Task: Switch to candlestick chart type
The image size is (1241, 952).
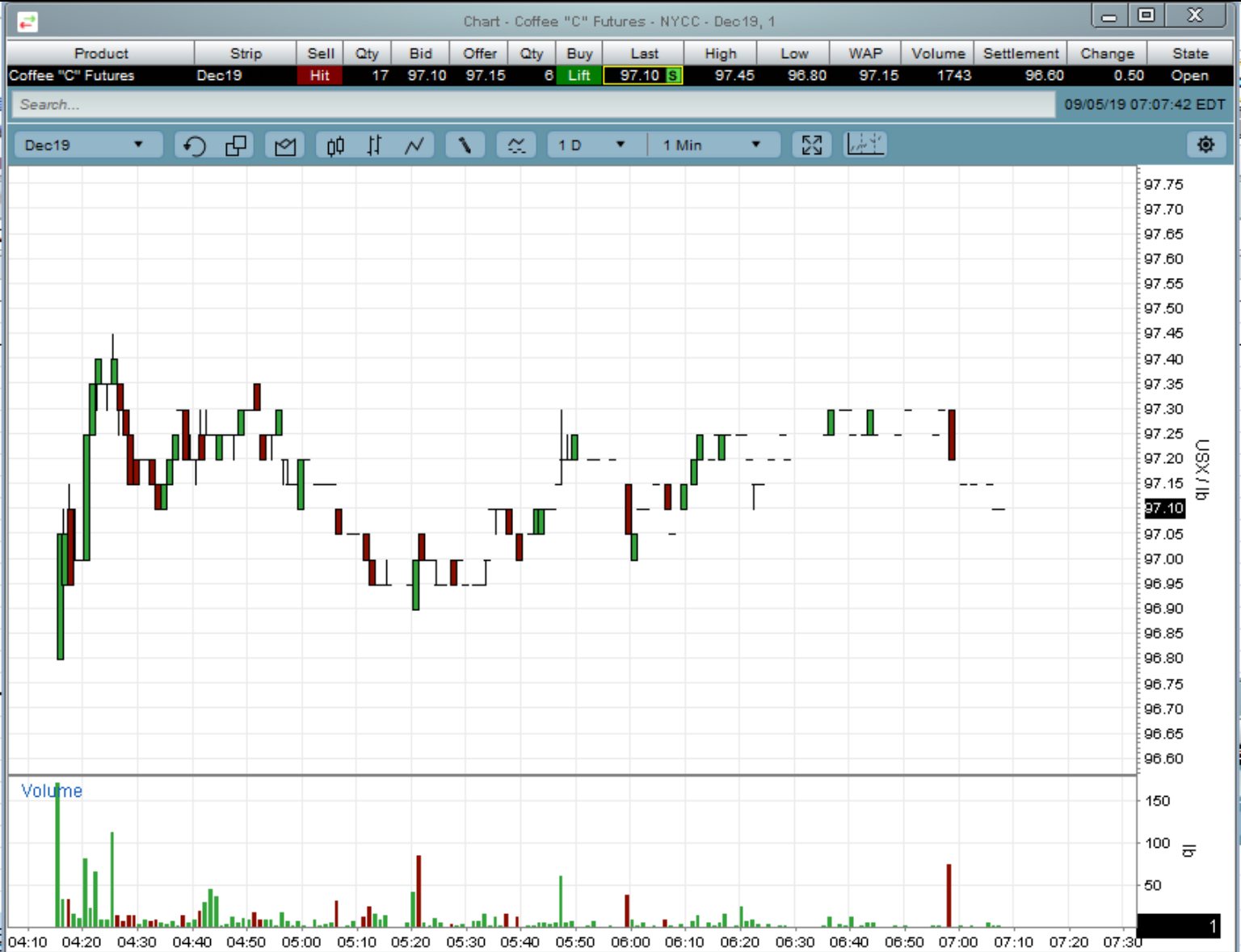Action: (x=335, y=145)
